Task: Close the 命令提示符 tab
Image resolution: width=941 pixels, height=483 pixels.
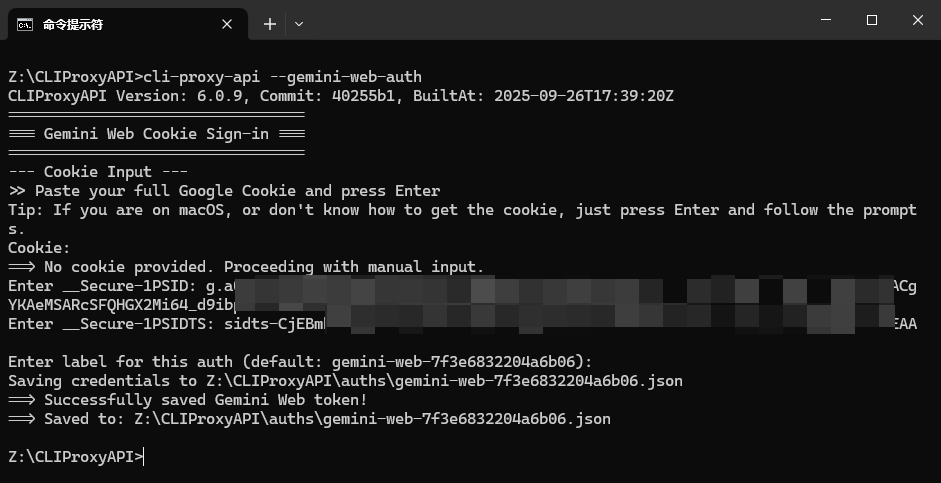Action: coord(227,24)
